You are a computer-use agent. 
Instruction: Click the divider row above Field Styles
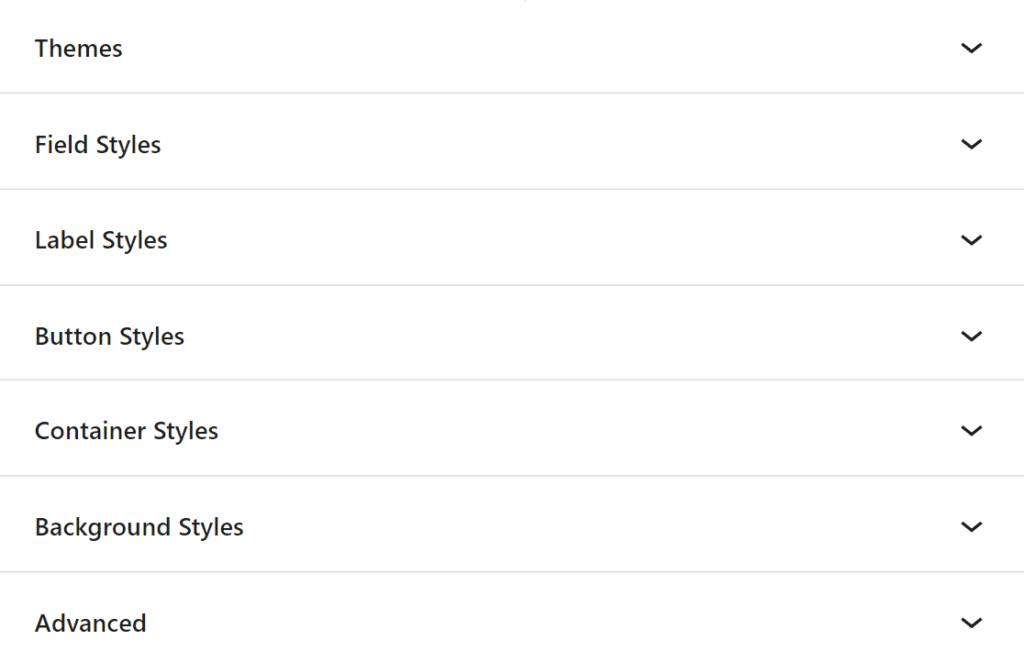coord(512,94)
